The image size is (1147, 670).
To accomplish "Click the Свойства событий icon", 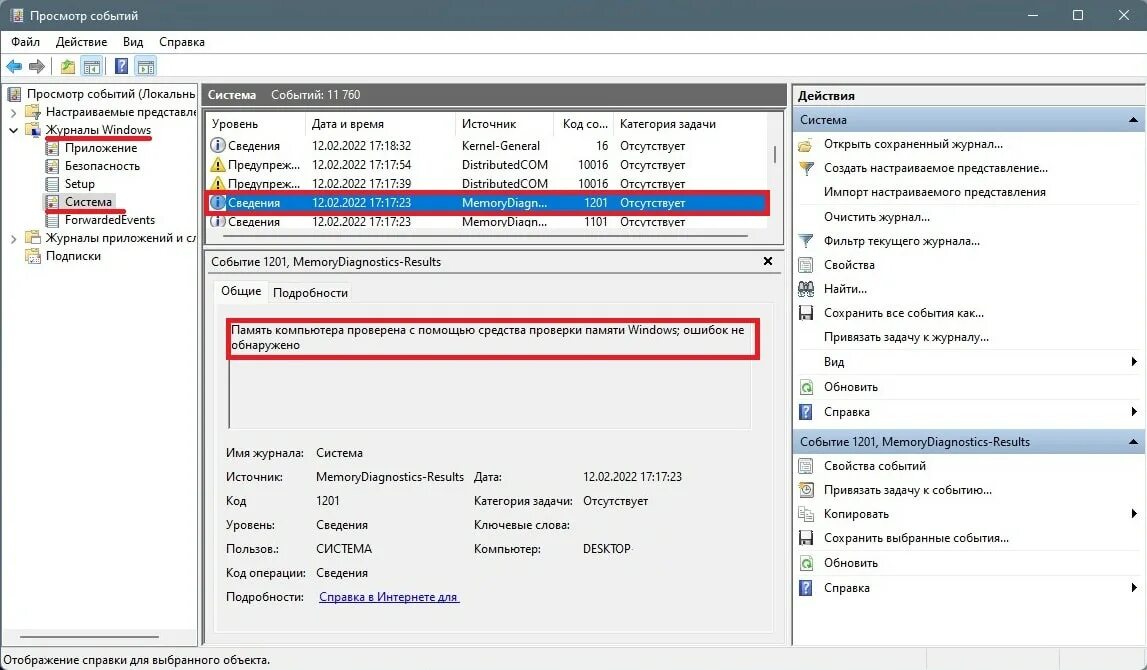I will [x=805, y=466].
